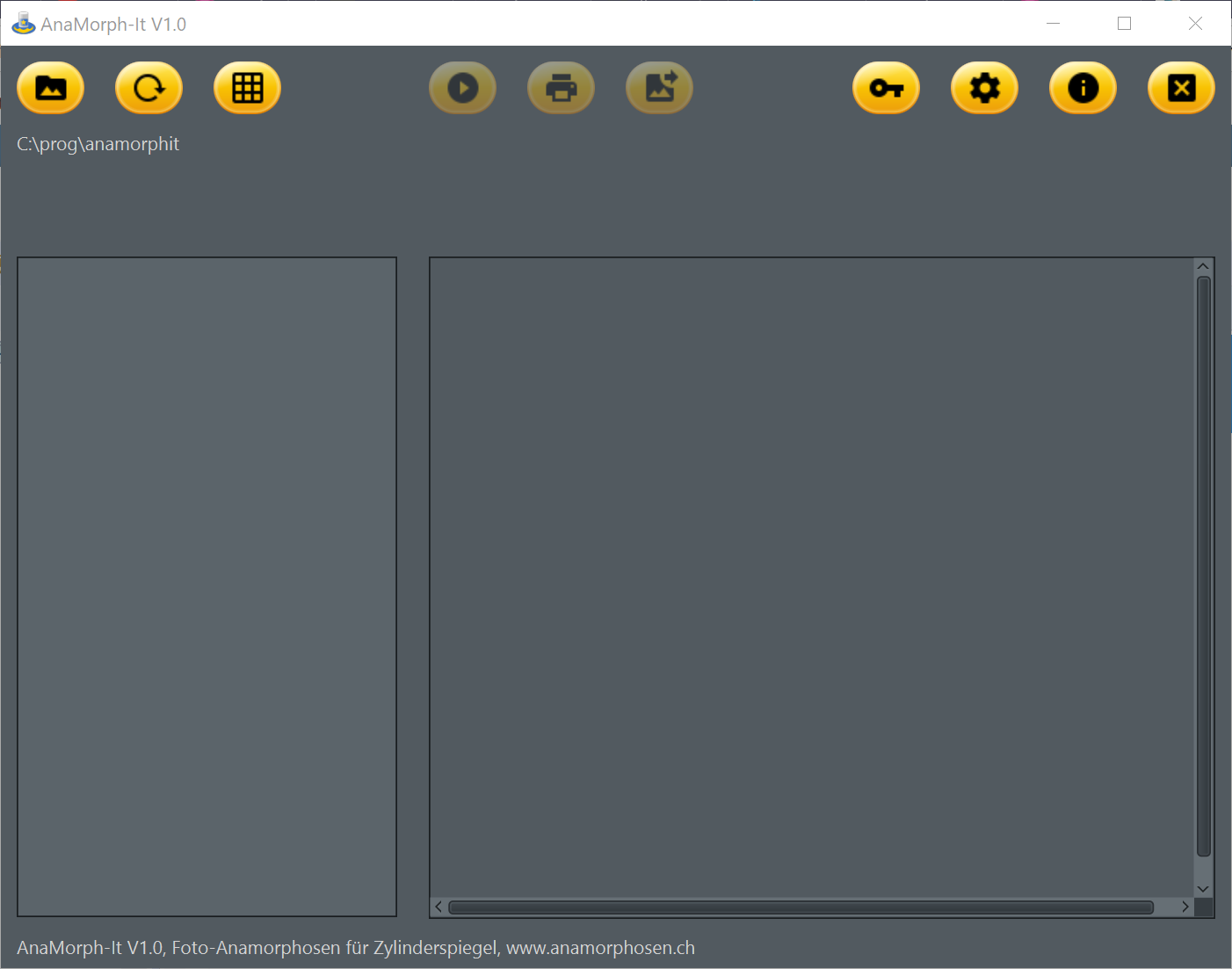Show program info with the i icon
This screenshot has width=1232, height=969.
1083,88
